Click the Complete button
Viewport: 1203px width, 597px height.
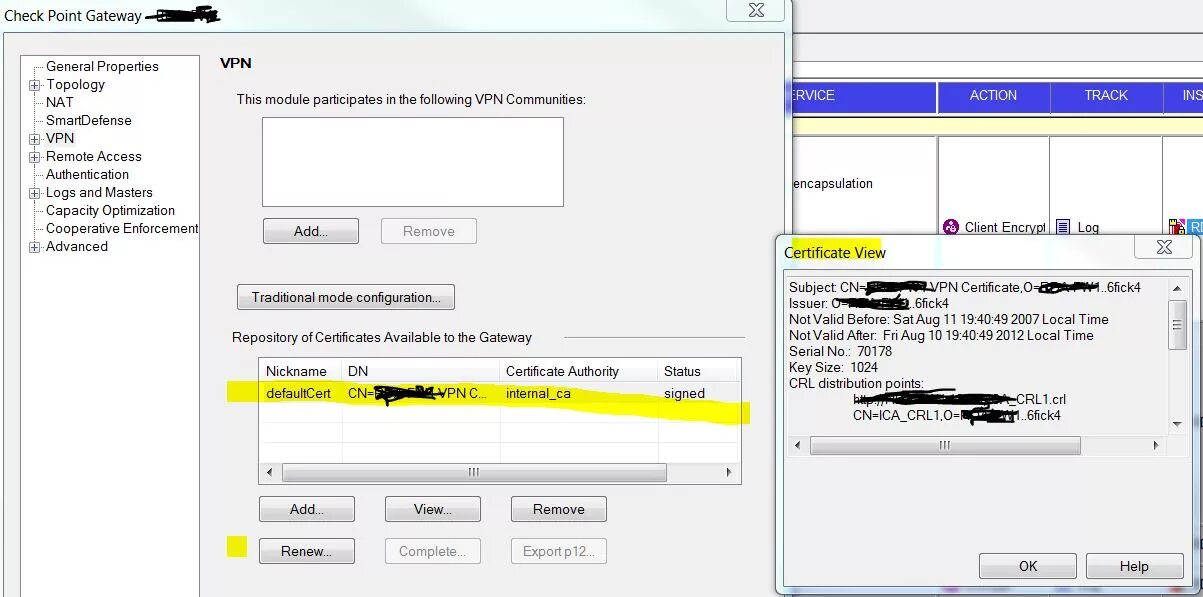click(x=432, y=551)
